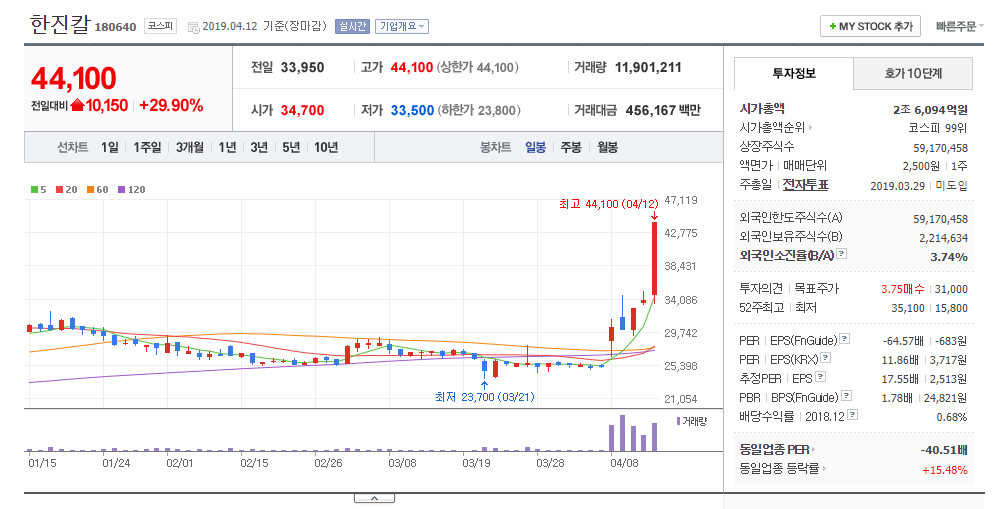Select the 1주일 line chart period
Image resolution: width=993 pixels, height=509 pixels.
(148, 147)
